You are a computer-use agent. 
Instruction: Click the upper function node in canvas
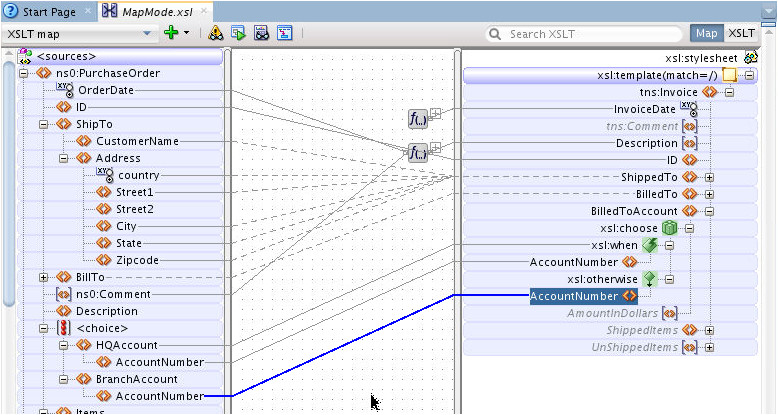pos(418,119)
